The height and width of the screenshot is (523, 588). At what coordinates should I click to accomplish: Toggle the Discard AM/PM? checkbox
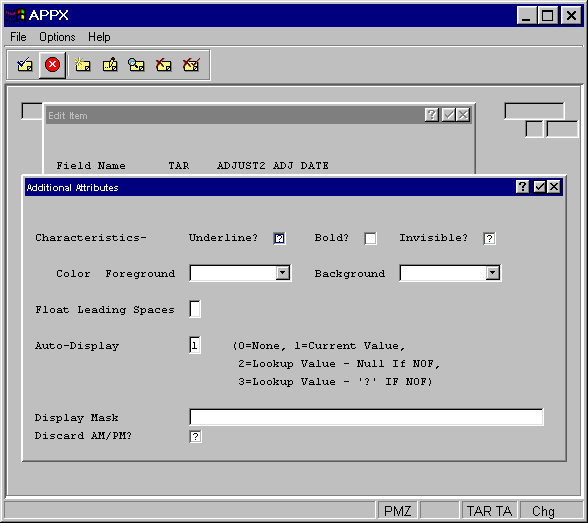click(x=195, y=436)
